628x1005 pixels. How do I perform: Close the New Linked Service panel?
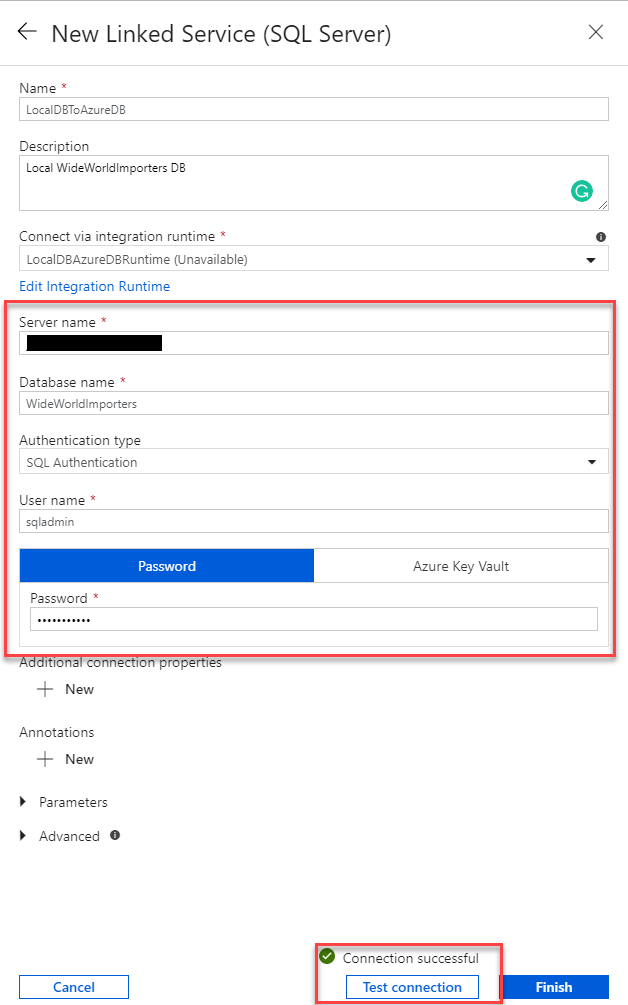[x=596, y=32]
